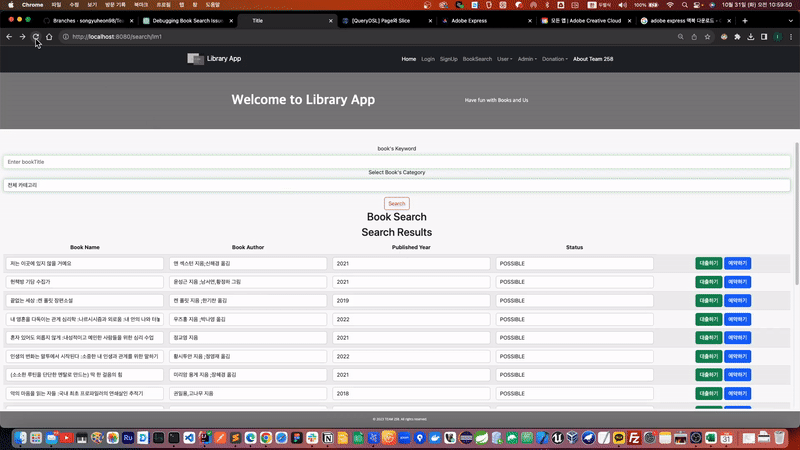Go to About Team 258 page
800x450 pixels.
tap(594, 59)
